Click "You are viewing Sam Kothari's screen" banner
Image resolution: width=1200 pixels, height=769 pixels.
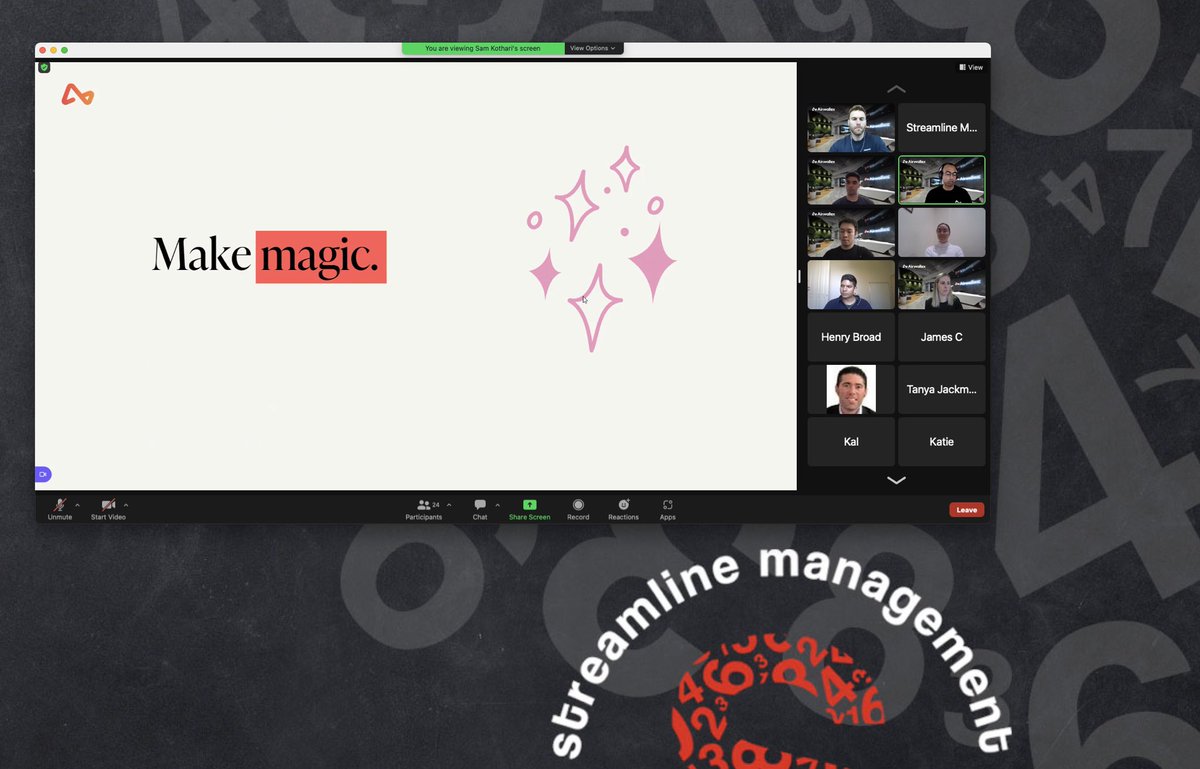[483, 48]
